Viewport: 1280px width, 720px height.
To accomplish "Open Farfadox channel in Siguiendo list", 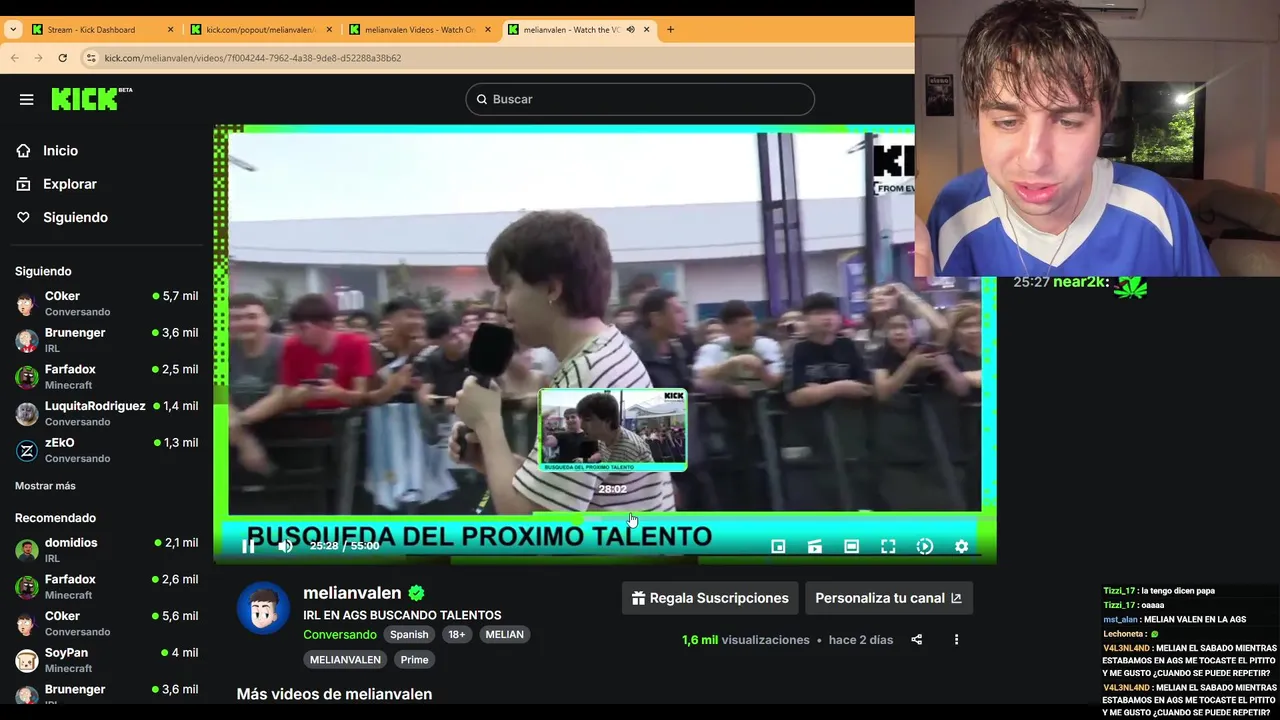I will (x=105, y=377).
